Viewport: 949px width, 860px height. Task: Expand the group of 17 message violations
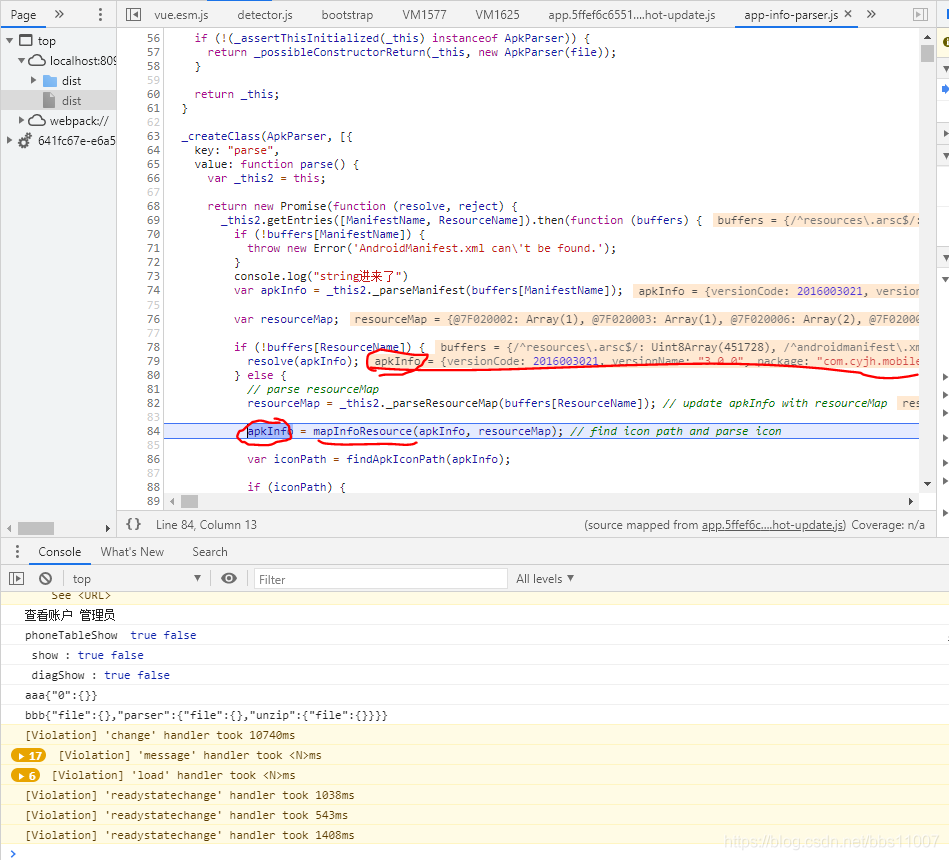pyautogui.click(x=28, y=755)
